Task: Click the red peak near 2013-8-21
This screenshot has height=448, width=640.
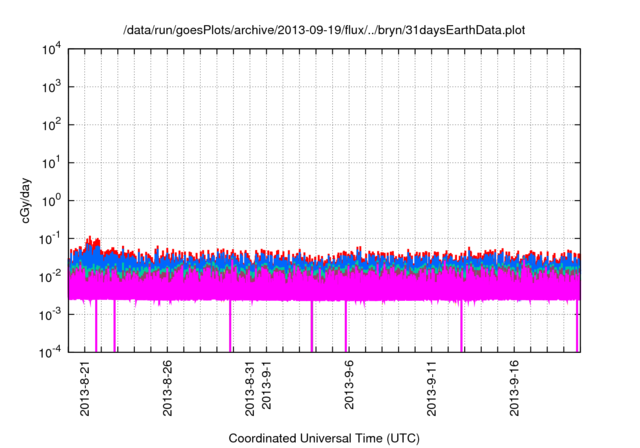Action: point(92,241)
